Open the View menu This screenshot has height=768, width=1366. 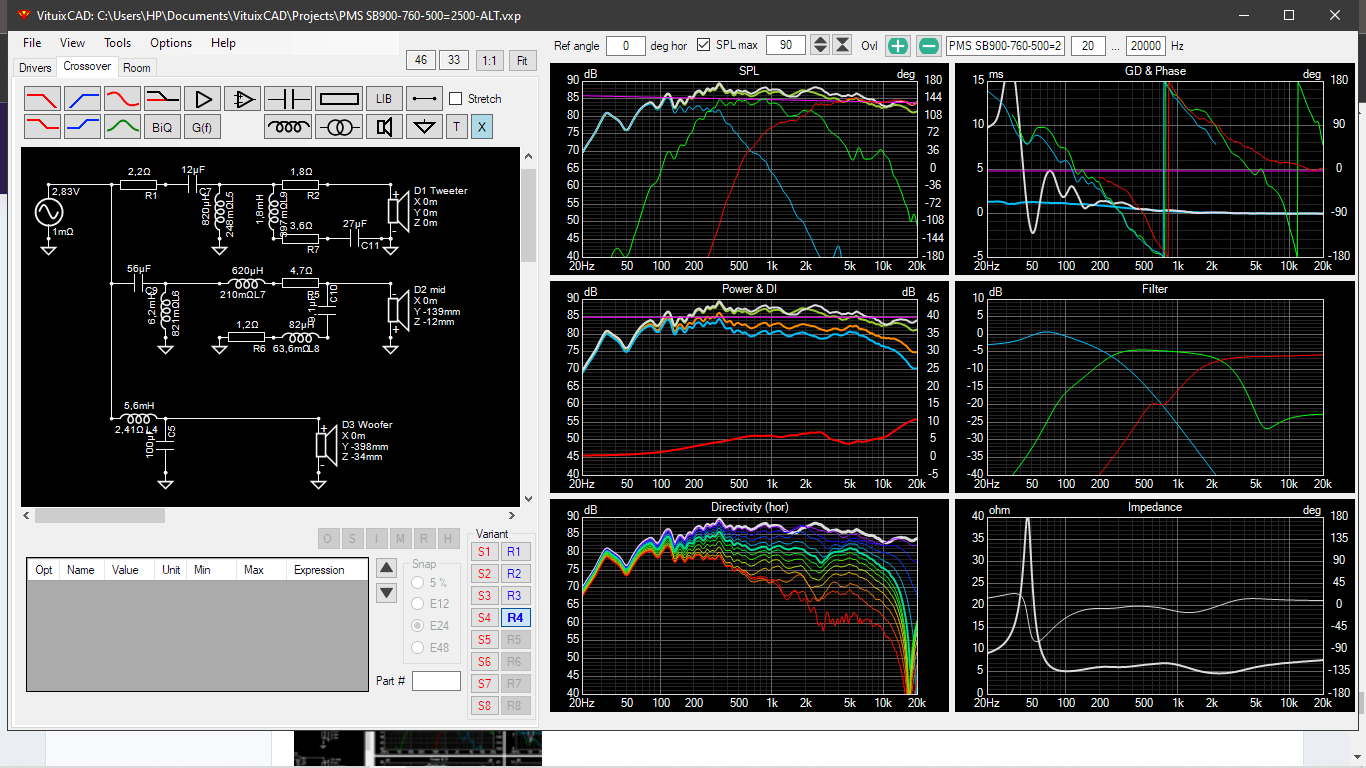72,43
